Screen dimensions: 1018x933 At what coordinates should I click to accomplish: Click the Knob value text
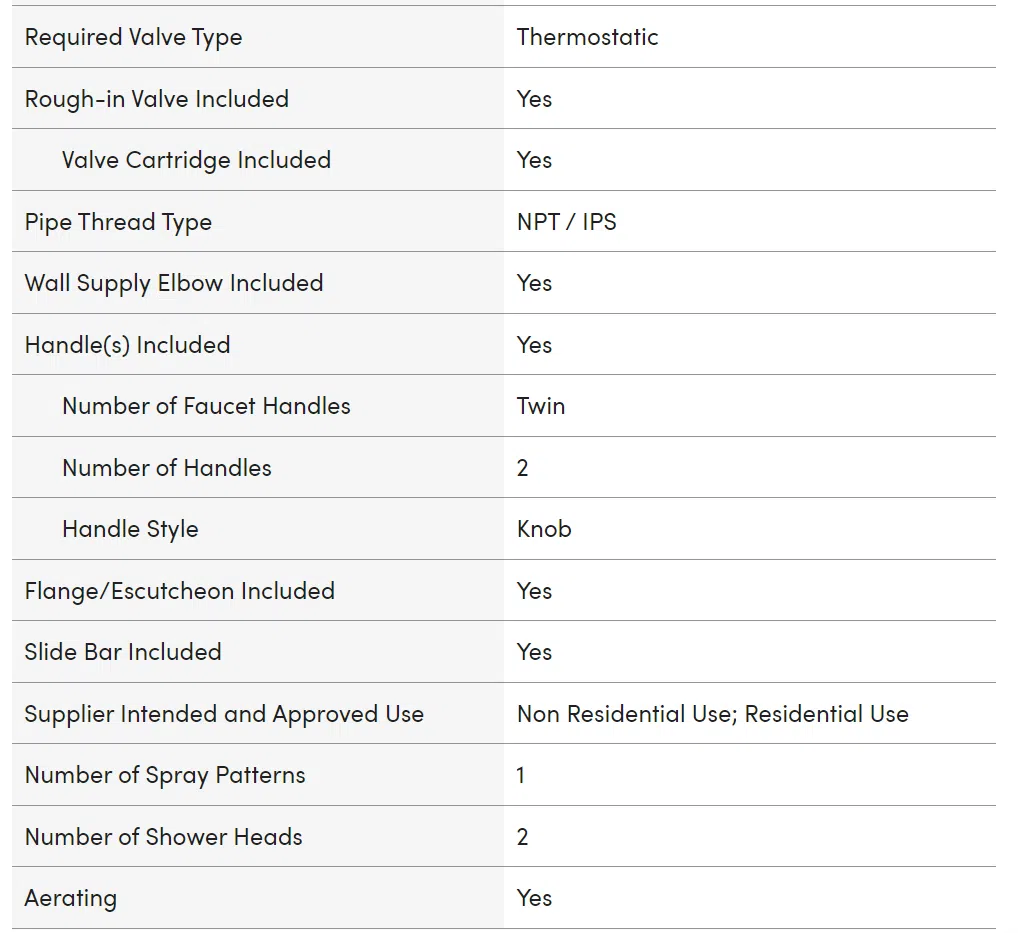[543, 529]
